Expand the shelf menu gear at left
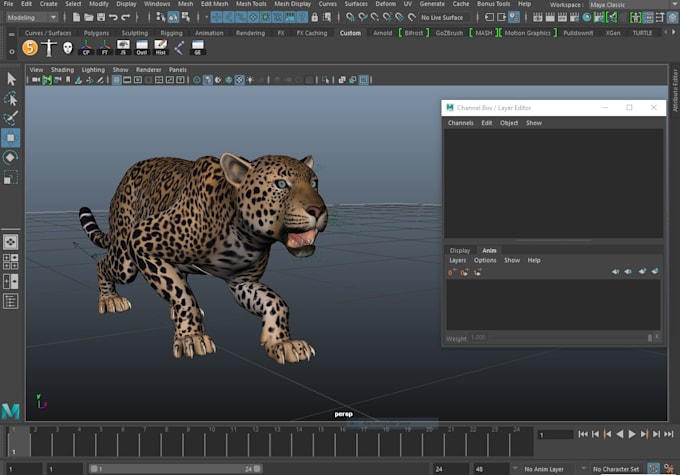This screenshot has height=475, width=680. [12, 52]
